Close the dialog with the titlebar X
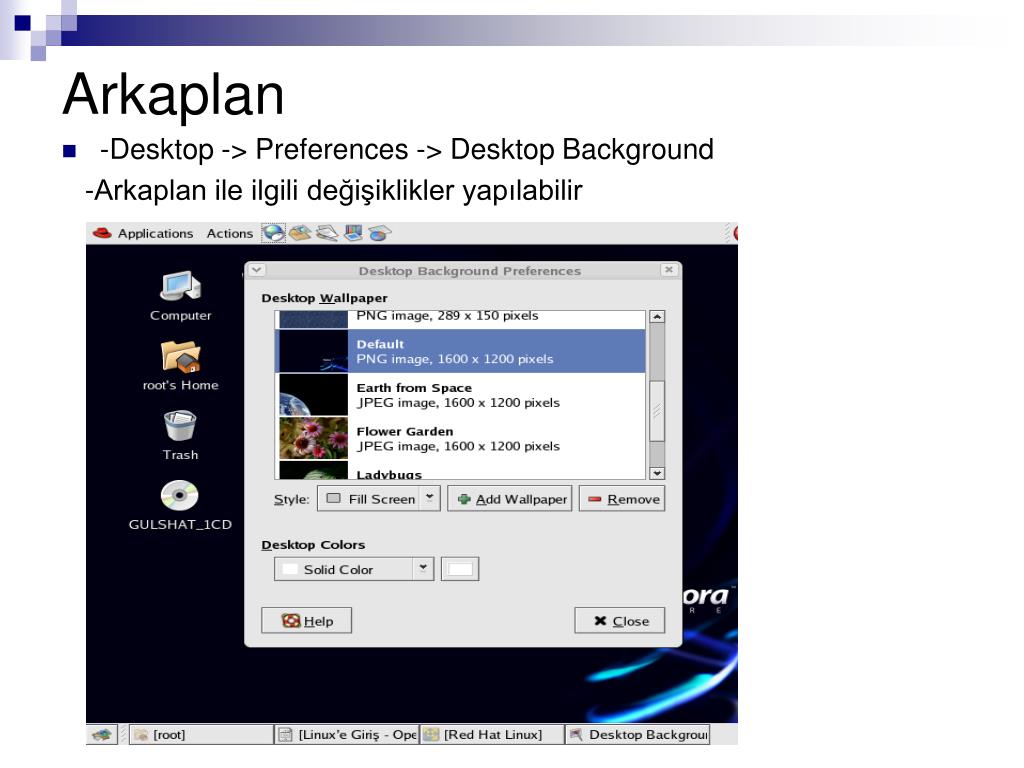Image resolution: width=1024 pixels, height=768 pixels. click(669, 270)
